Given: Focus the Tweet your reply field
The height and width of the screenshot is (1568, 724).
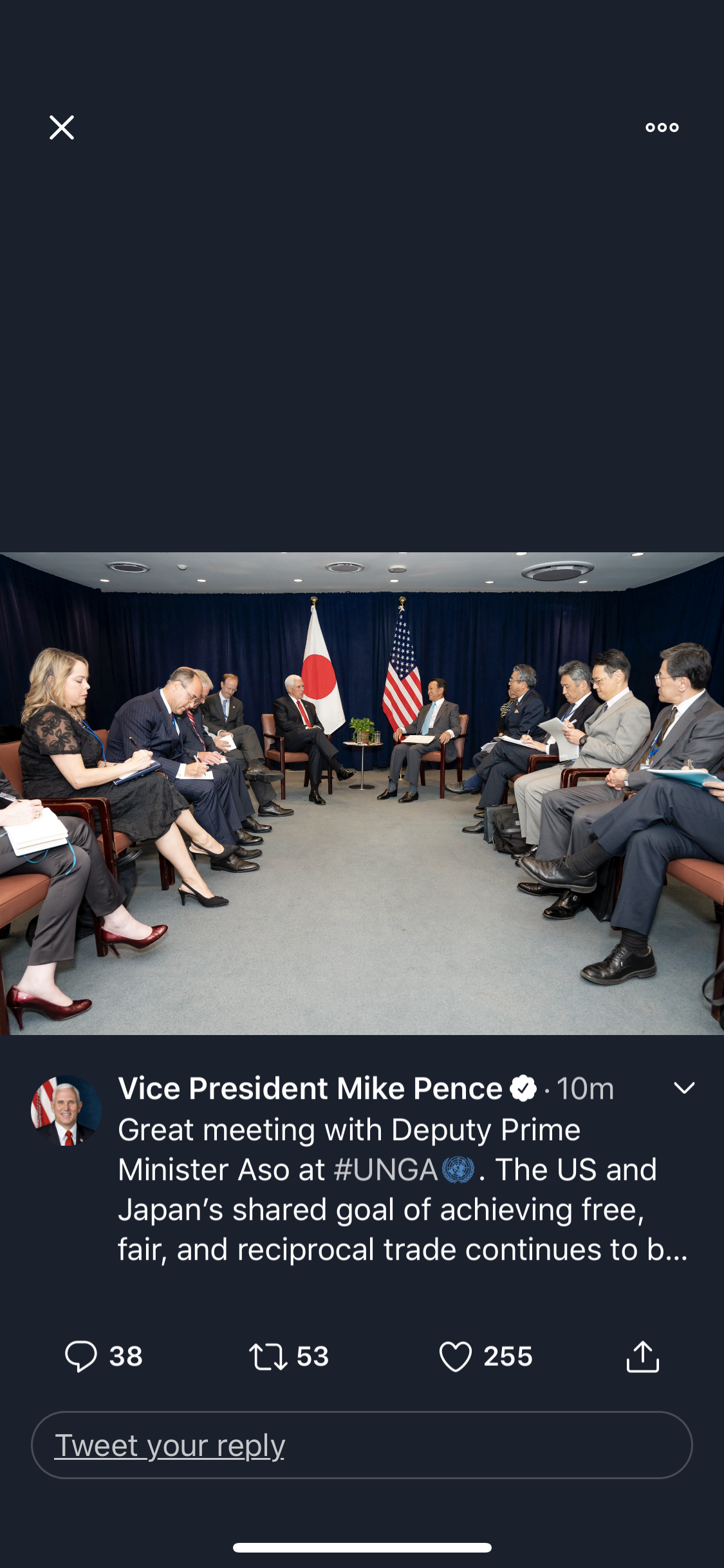Looking at the screenshot, I should point(362,1445).
